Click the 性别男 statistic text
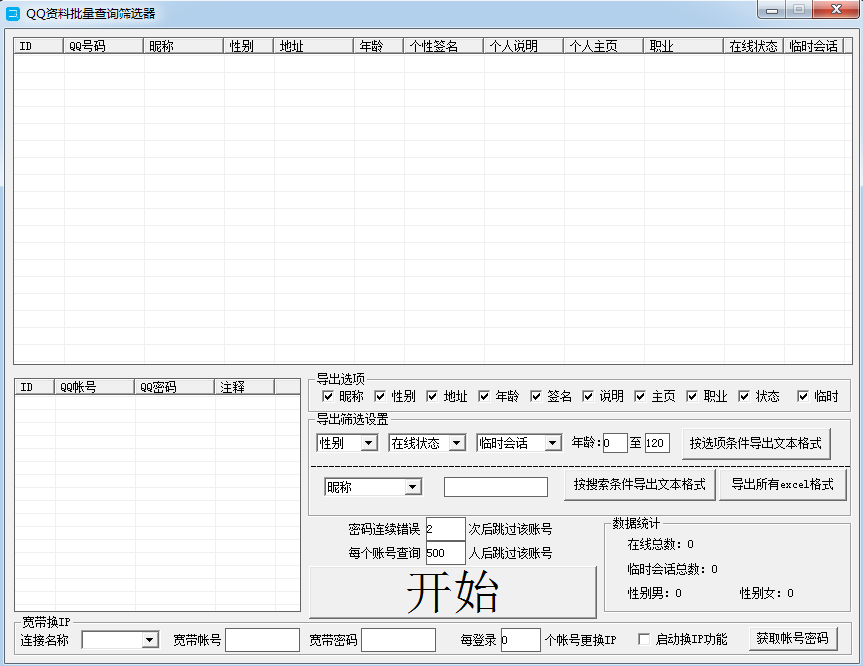 654,593
